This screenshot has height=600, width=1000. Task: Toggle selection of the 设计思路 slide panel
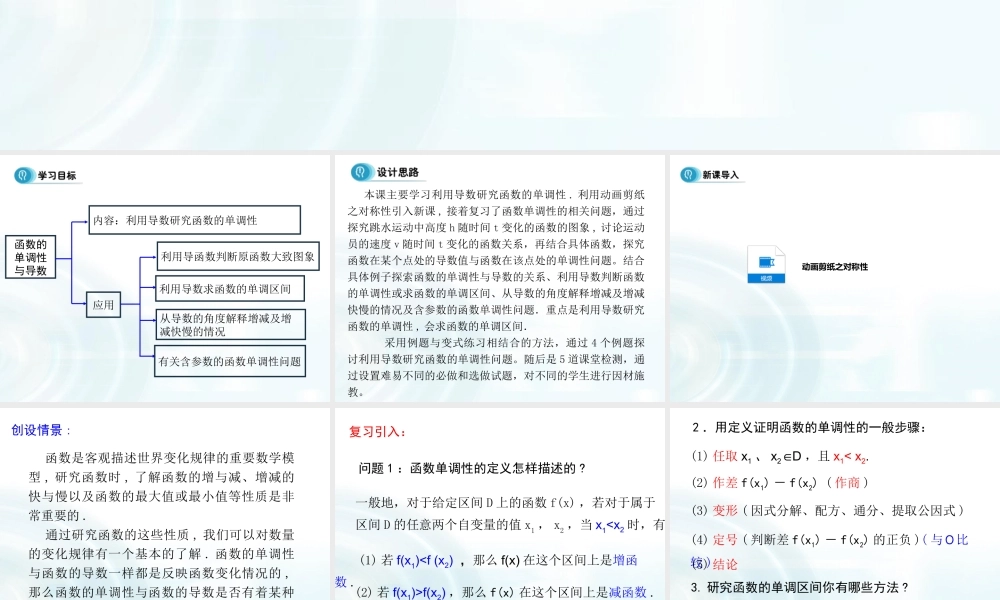(x=498, y=280)
